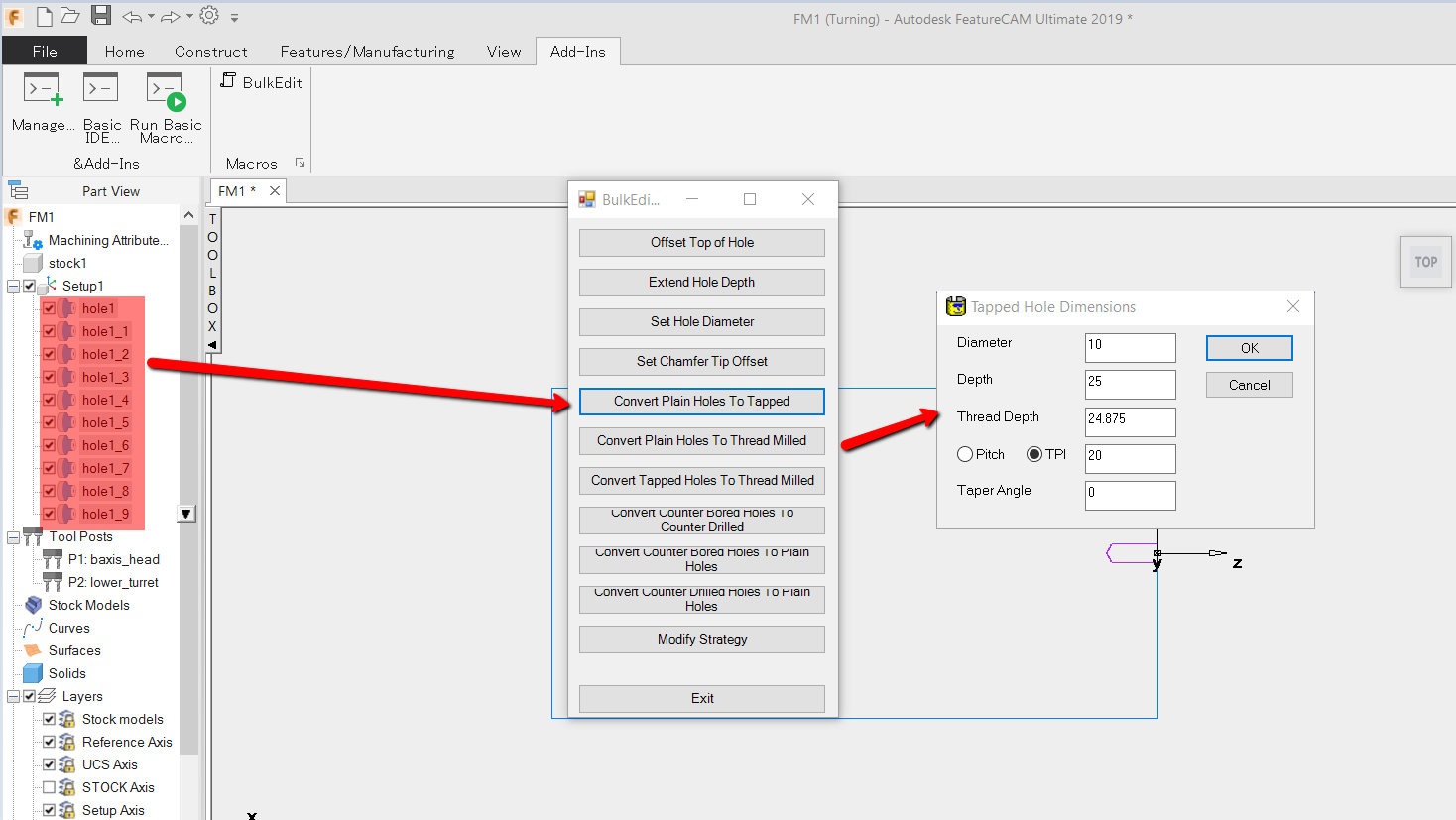Confirm the tapped hole dimensions with OK
This screenshot has width=1456, height=820.
pos(1249,347)
